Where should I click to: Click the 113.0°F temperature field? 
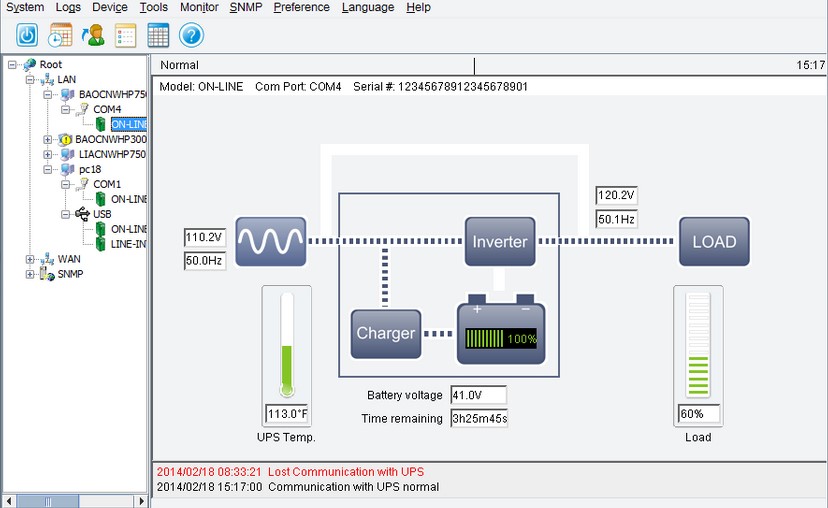point(287,414)
